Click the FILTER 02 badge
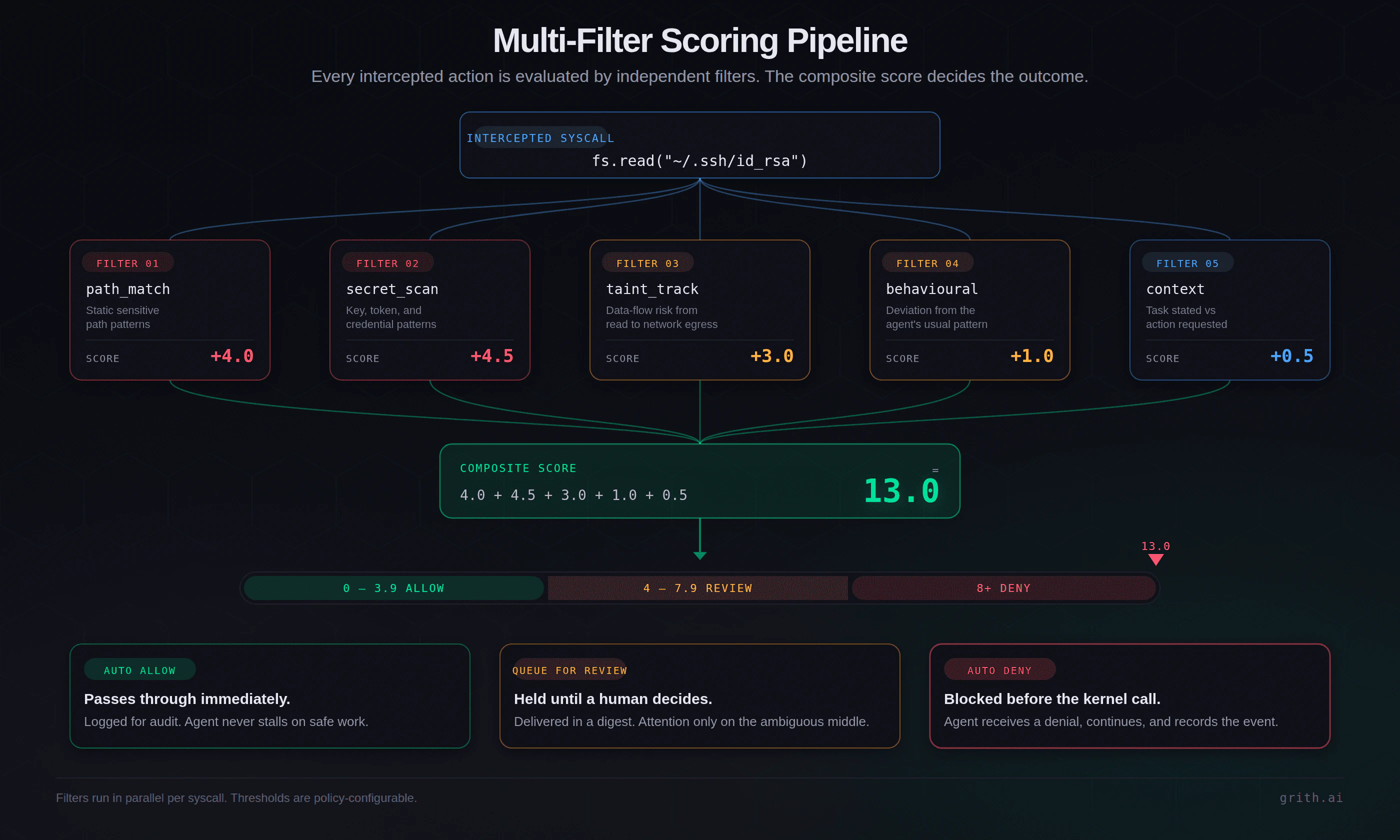Screen dimensions: 1400x840 tap(387, 263)
